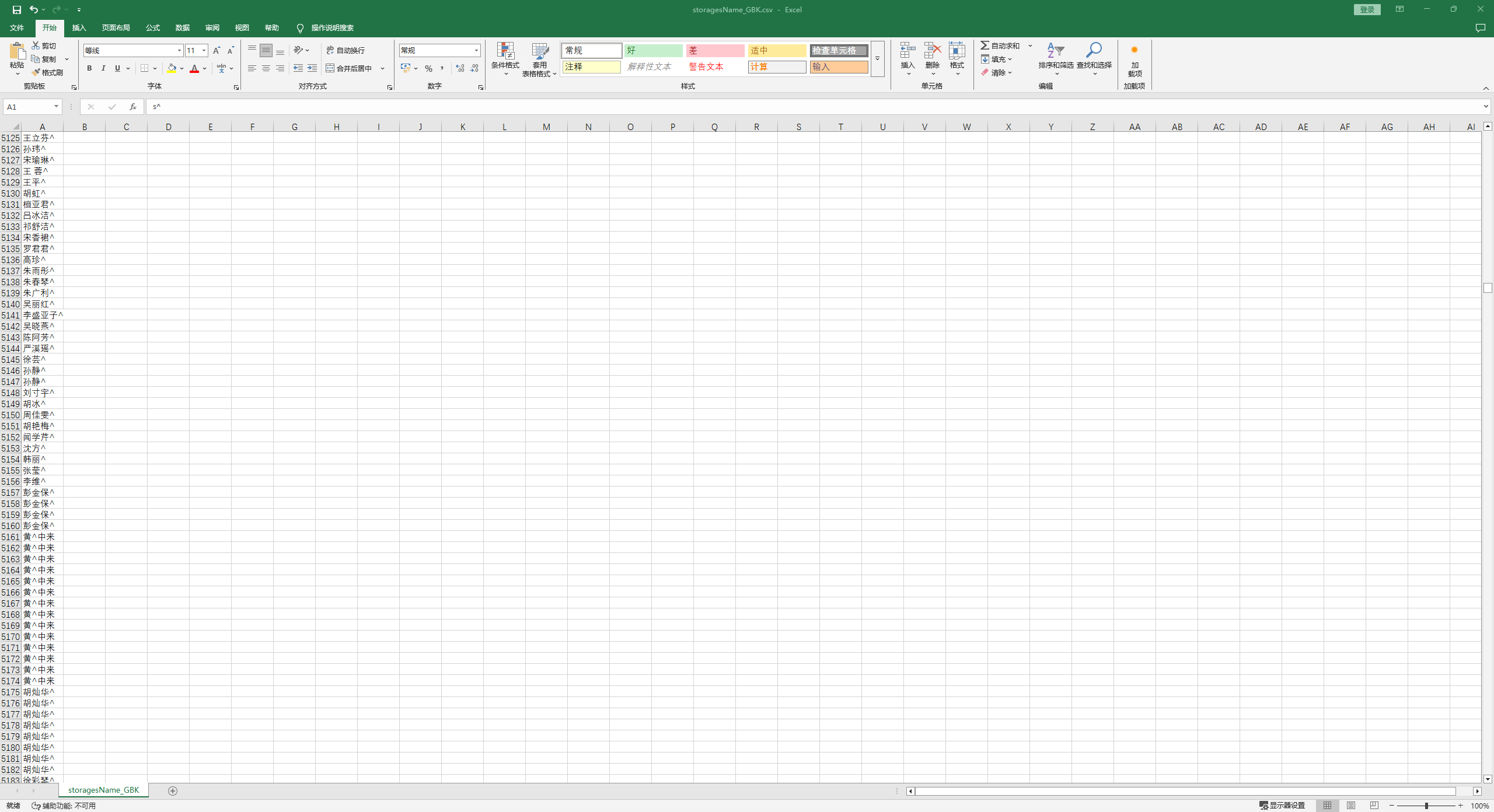The height and width of the screenshot is (812, 1494).
Task: Switch to the Formulas (公式) tab
Action: (x=153, y=27)
